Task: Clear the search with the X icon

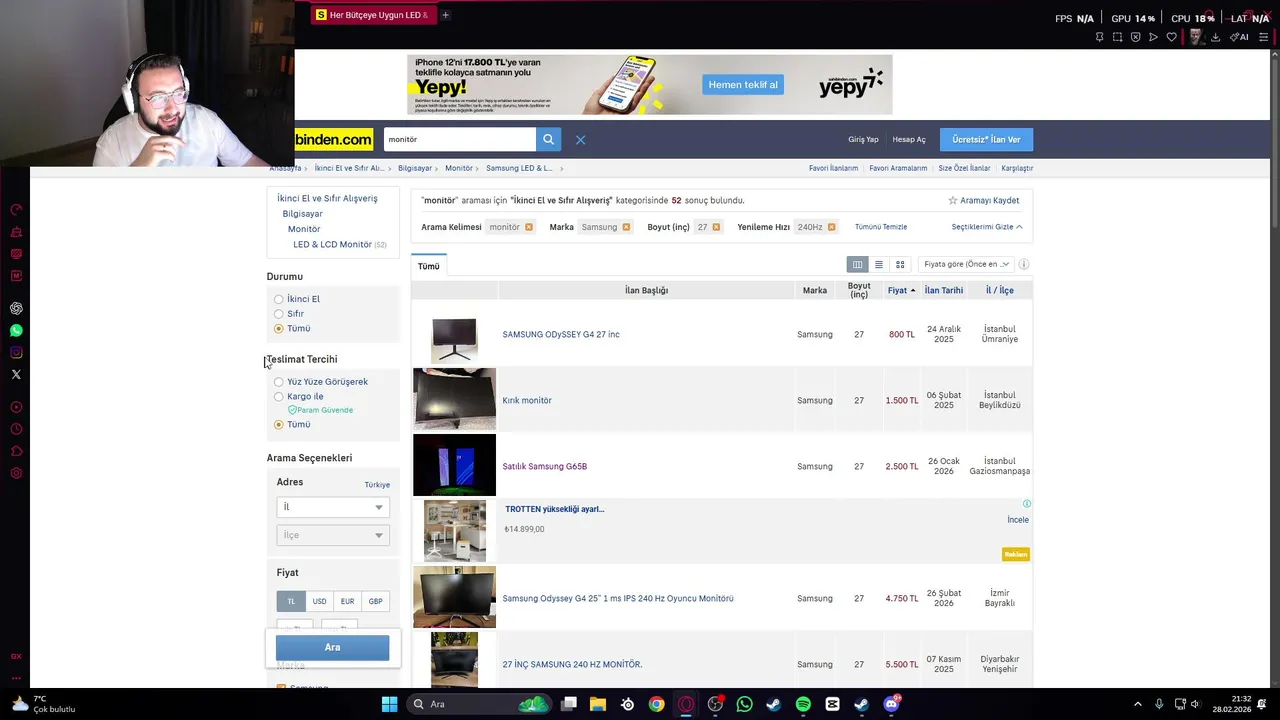Action: tap(580, 140)
